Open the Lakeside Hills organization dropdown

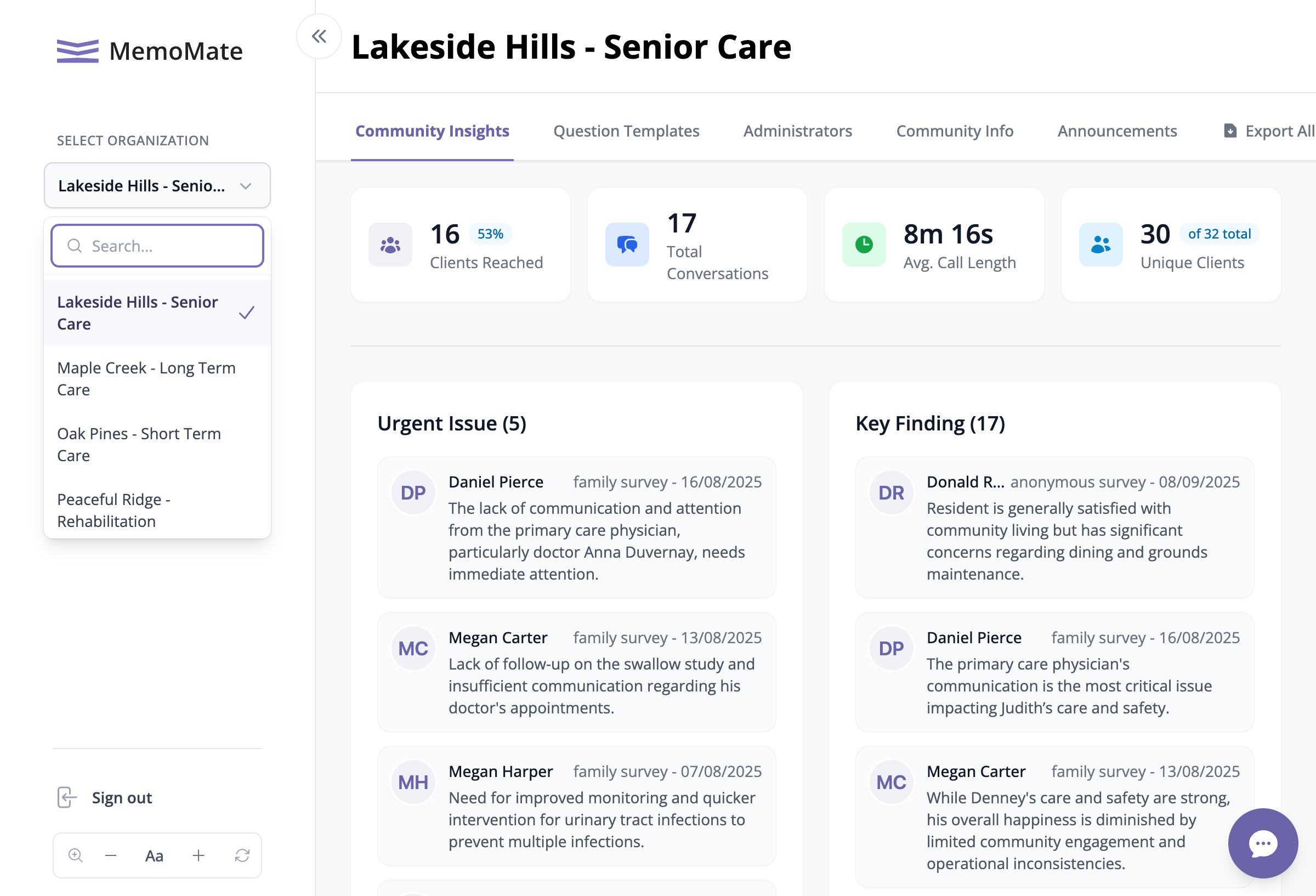(x=157, y=186)
